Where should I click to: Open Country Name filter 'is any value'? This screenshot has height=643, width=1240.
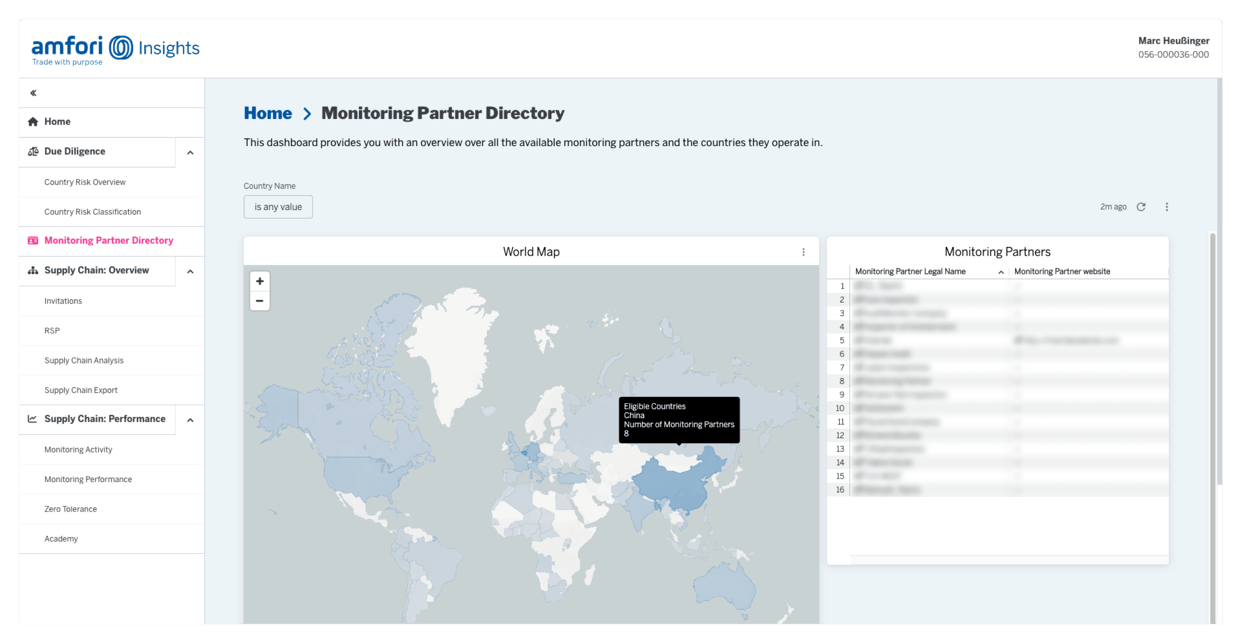[278, 207]
